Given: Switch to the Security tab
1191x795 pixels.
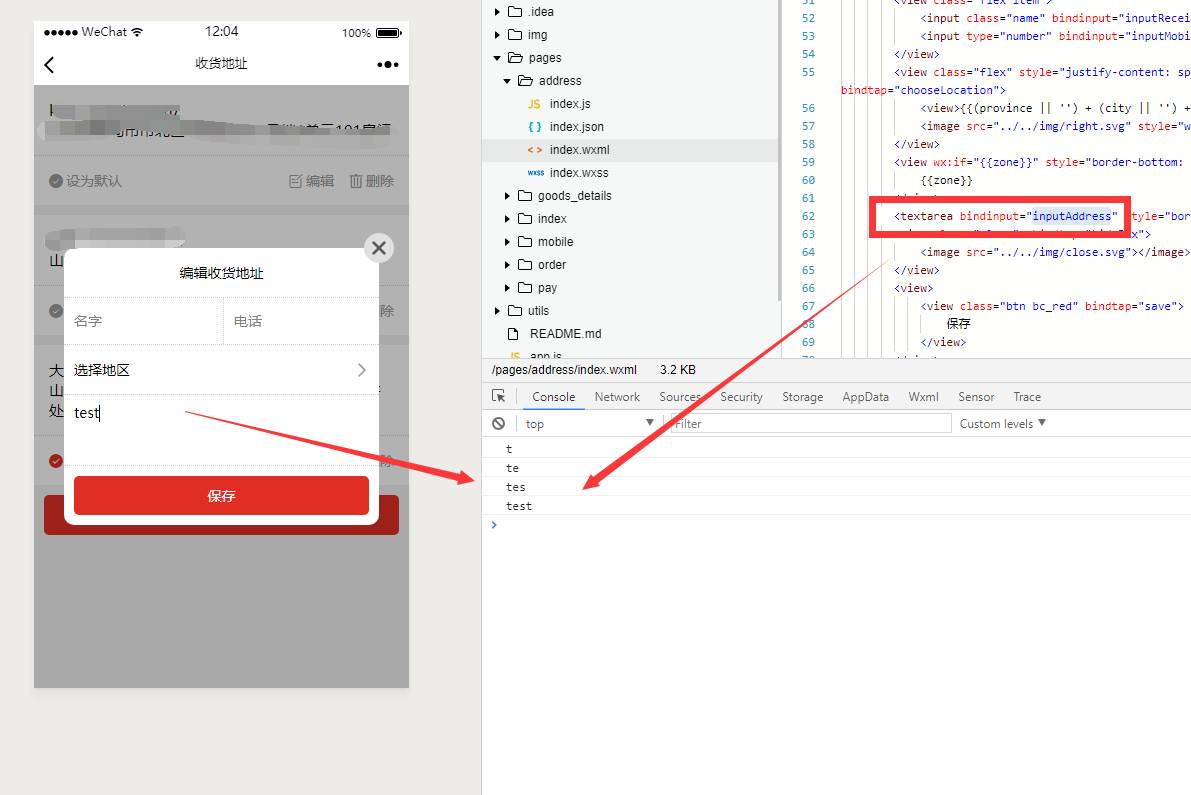Looking at the screenshot, I should pyautogui.click(x=741, y=396).
